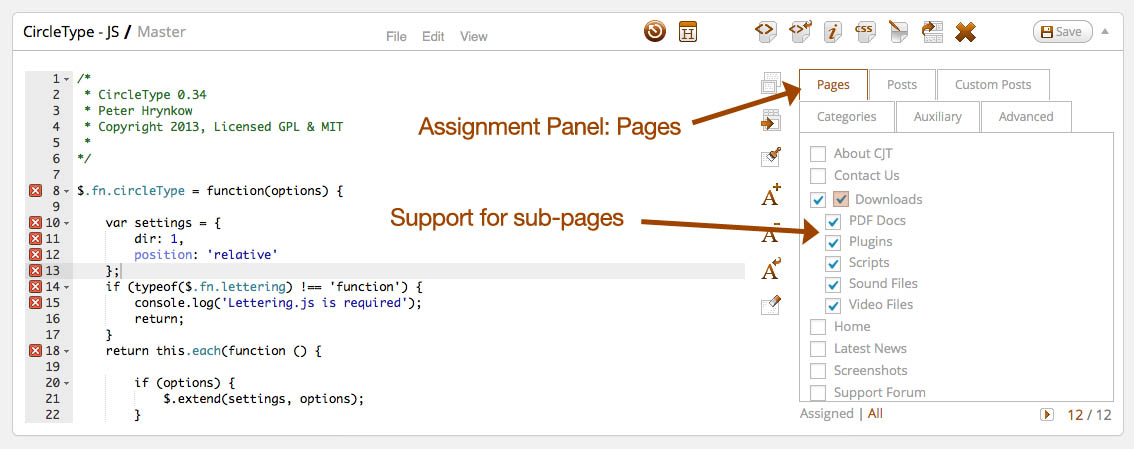Uncheck the Plugins sub-page checkbox
This screenshot has height=449, width=1134.
[833, 242]
